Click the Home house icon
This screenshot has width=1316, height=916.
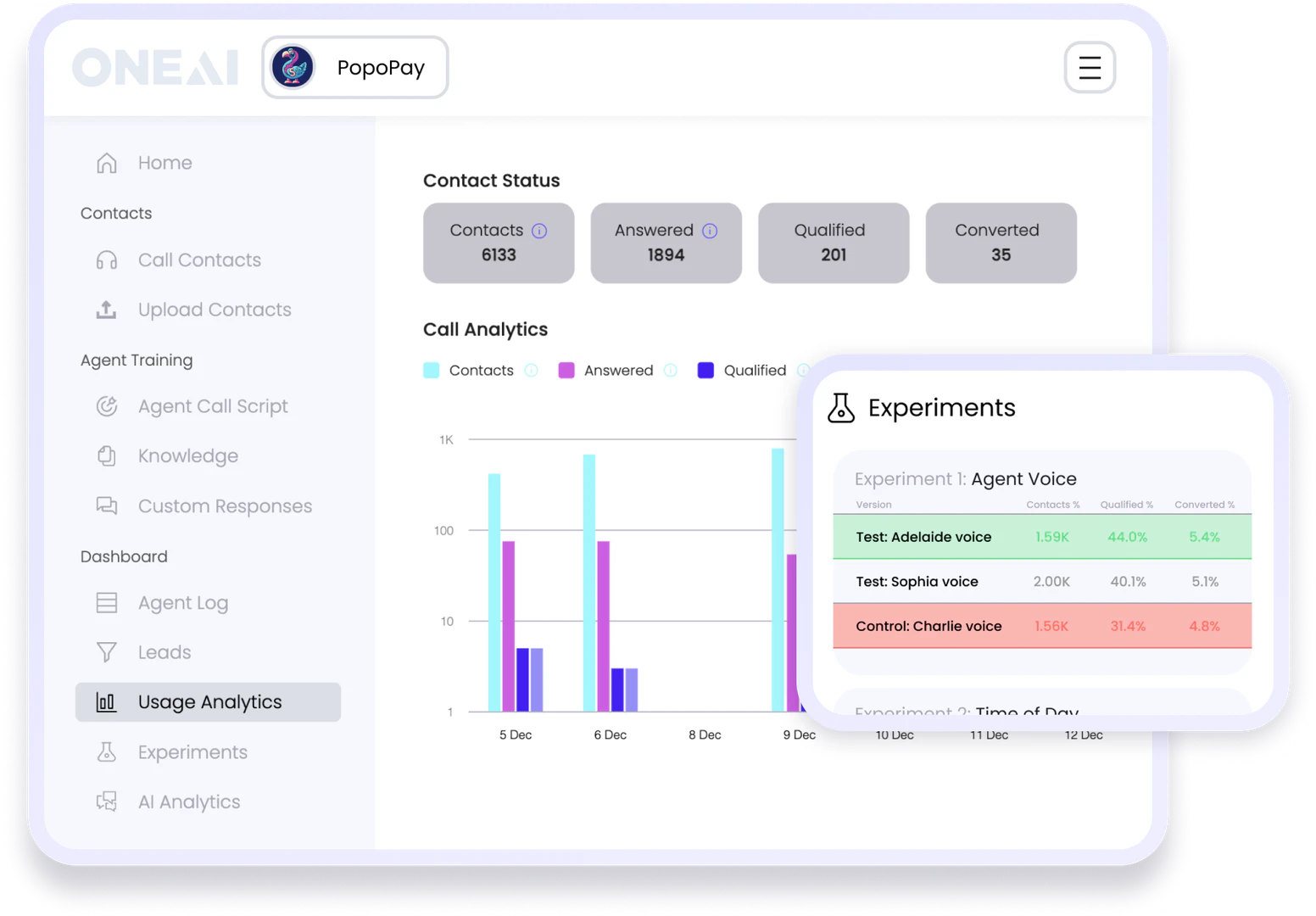pyautogui.click(x=107, y=163)
